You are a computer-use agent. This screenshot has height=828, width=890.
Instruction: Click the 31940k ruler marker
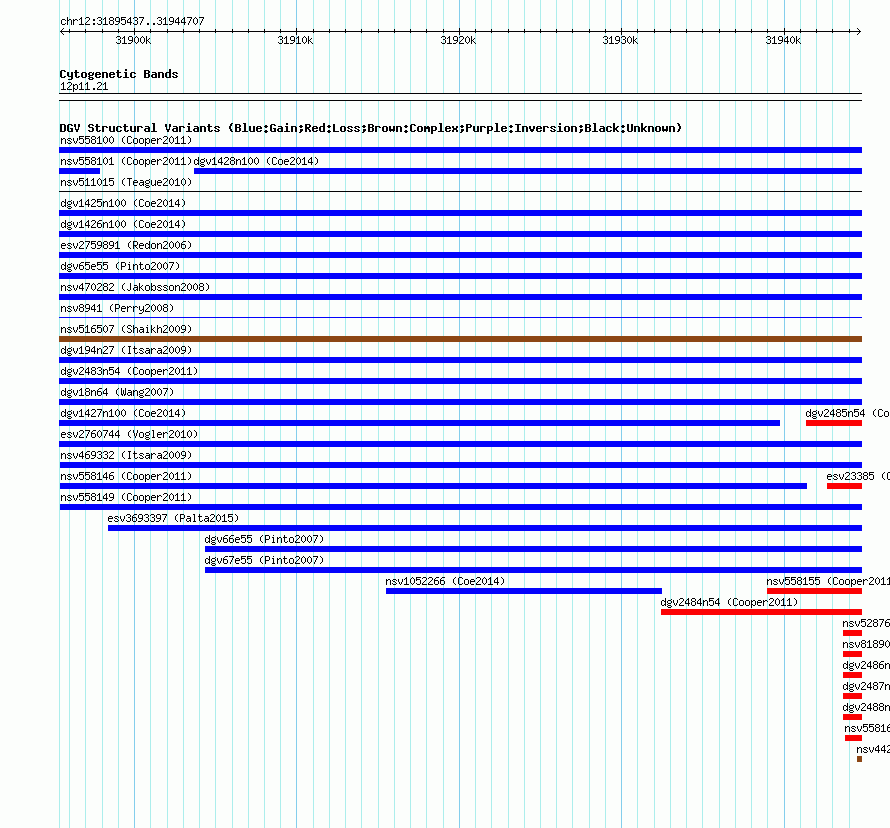[783, 40]
